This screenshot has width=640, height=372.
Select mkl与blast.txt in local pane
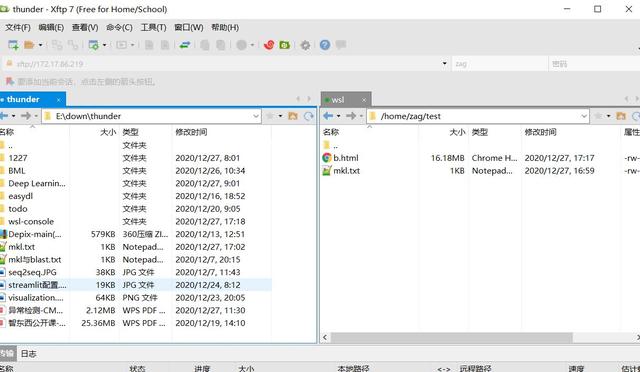(35, 259)
